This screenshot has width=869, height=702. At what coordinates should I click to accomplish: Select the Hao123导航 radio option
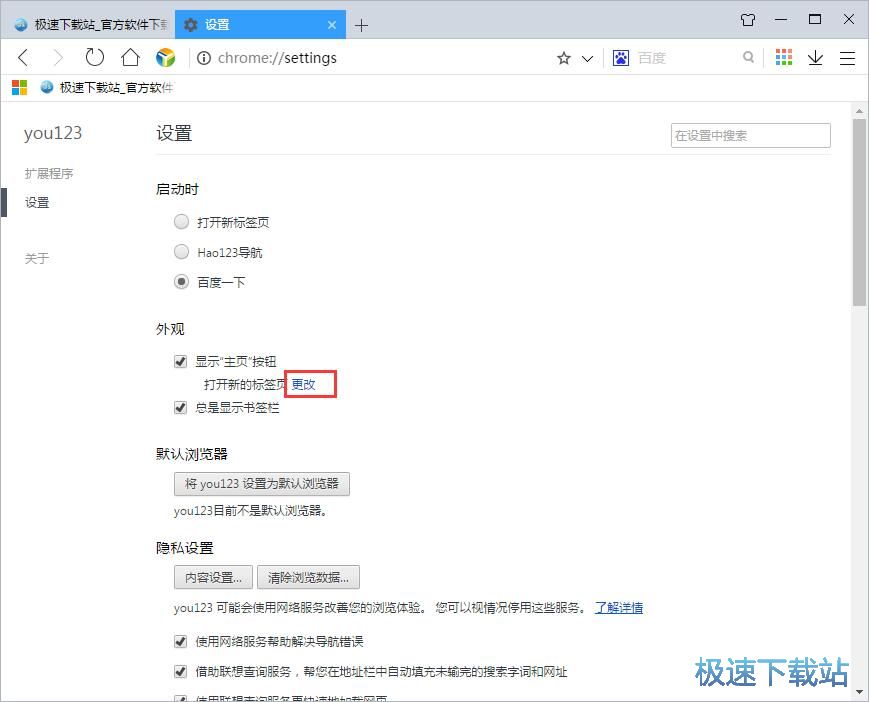(181, 252)
